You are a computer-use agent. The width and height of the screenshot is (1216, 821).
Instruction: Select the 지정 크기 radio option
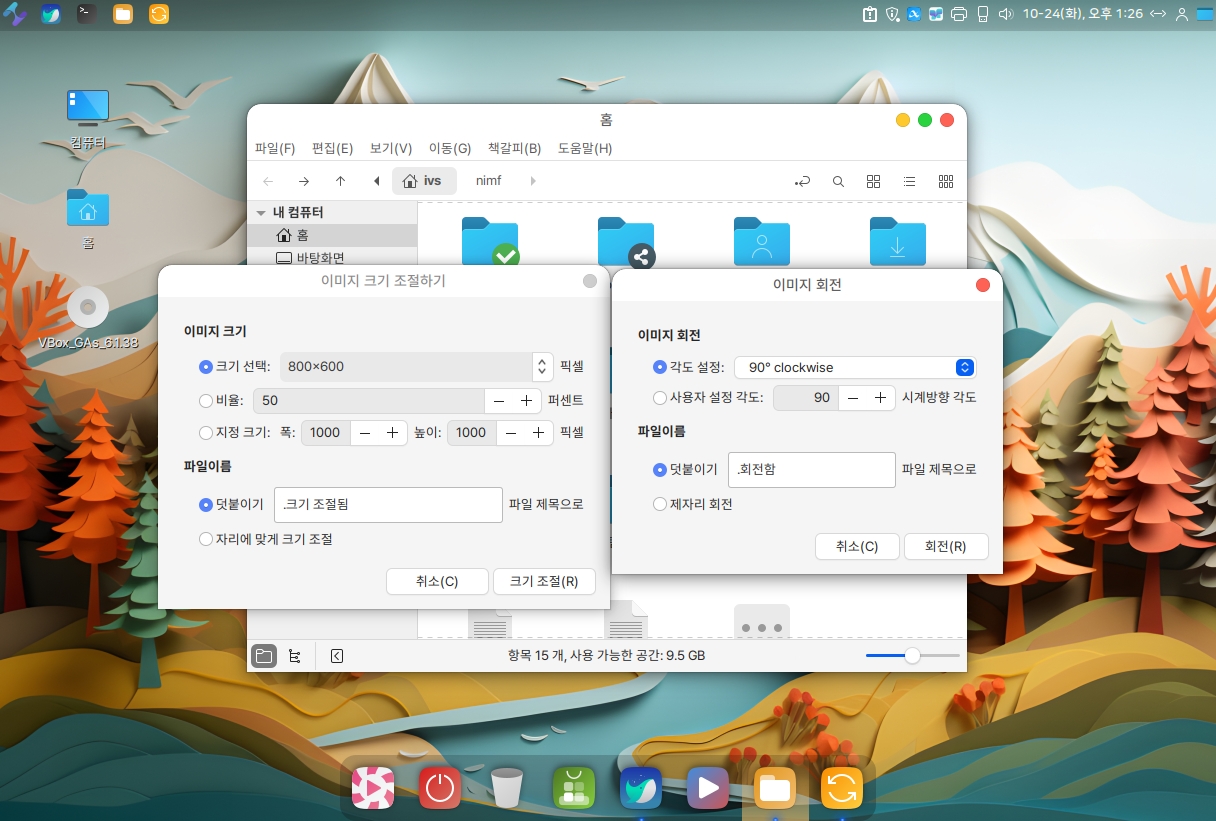(x=206, y=433)
